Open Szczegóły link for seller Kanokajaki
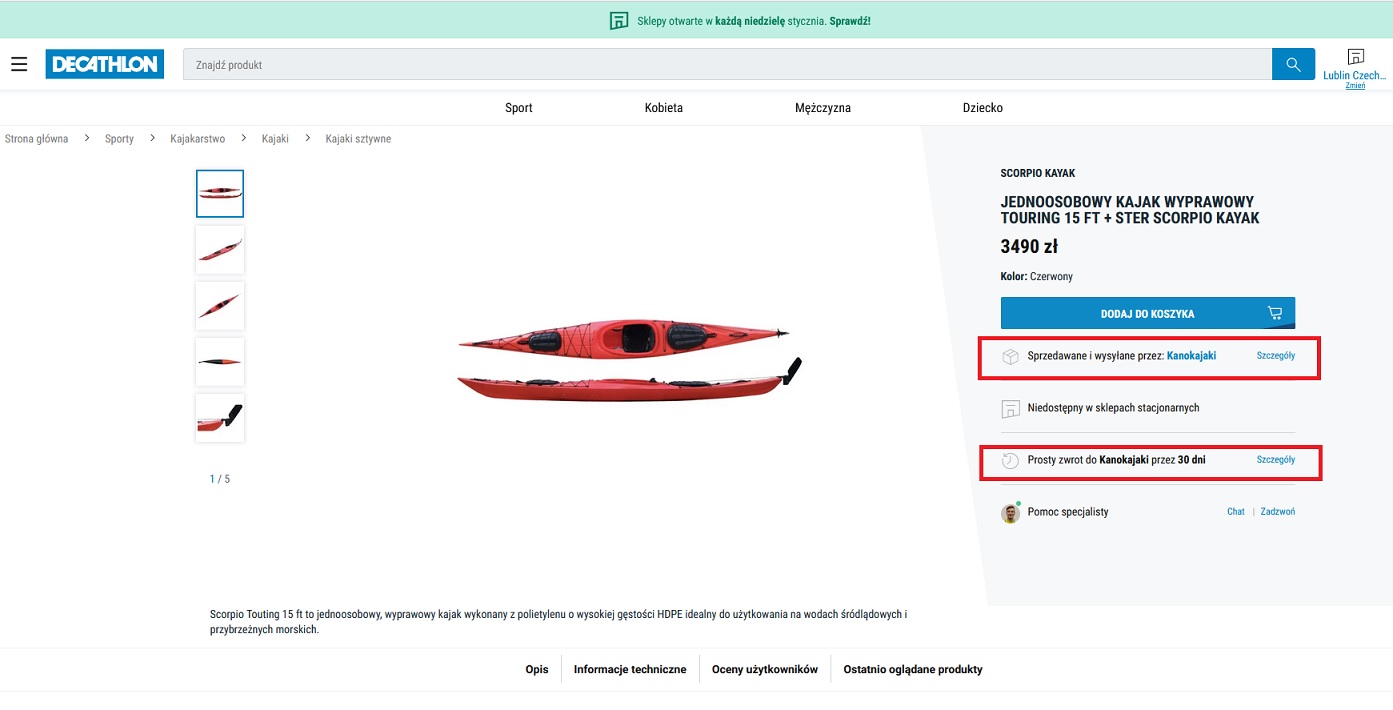 pos(1275,356)
